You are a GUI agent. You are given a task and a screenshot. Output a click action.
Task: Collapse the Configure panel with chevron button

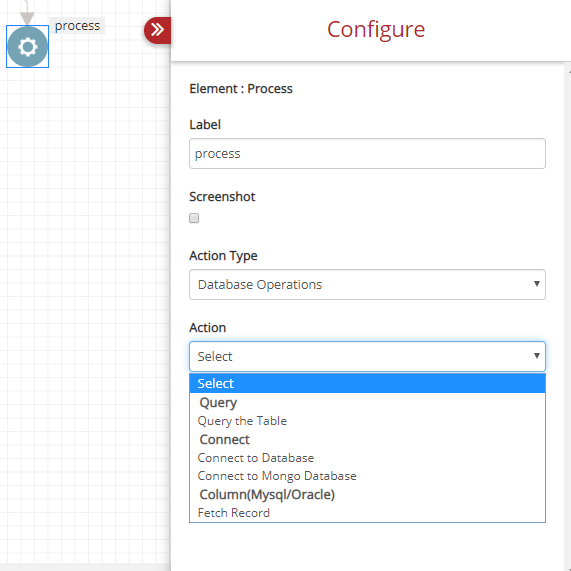(x=158, y=30)
